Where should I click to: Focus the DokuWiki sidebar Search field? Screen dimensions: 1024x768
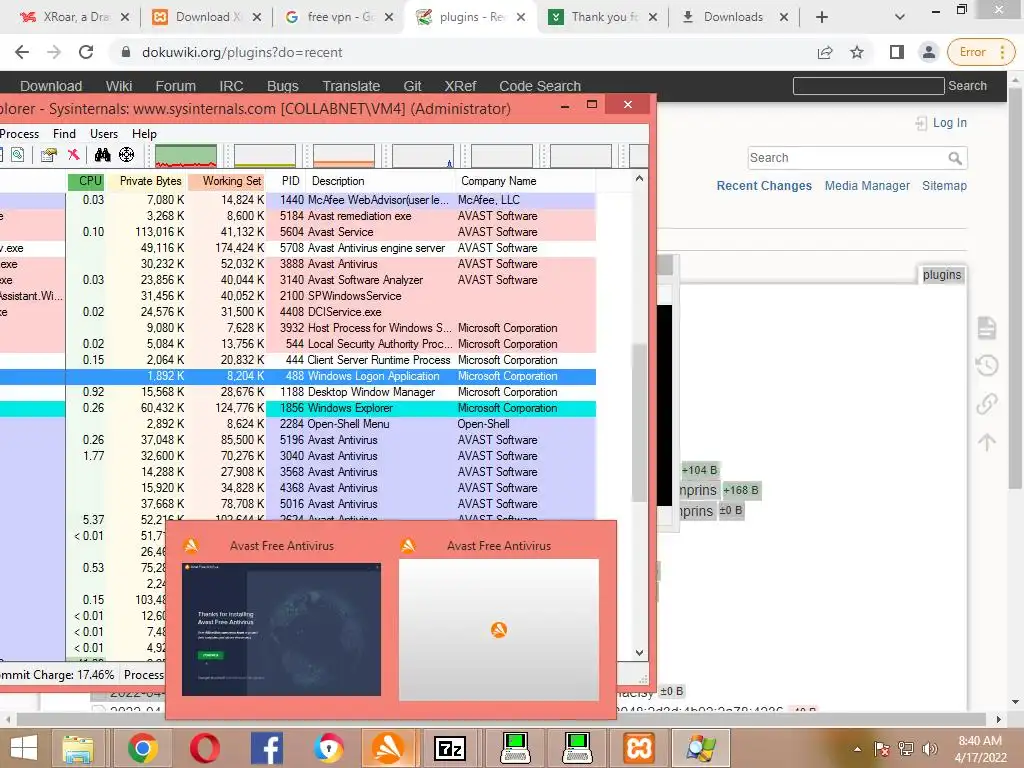click(x=848, y=158)
